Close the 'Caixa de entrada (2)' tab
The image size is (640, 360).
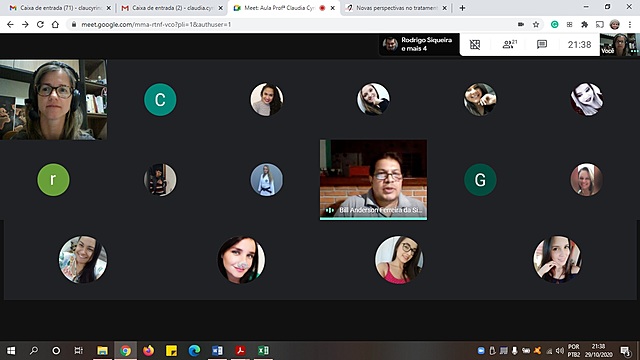click(220, 8)
